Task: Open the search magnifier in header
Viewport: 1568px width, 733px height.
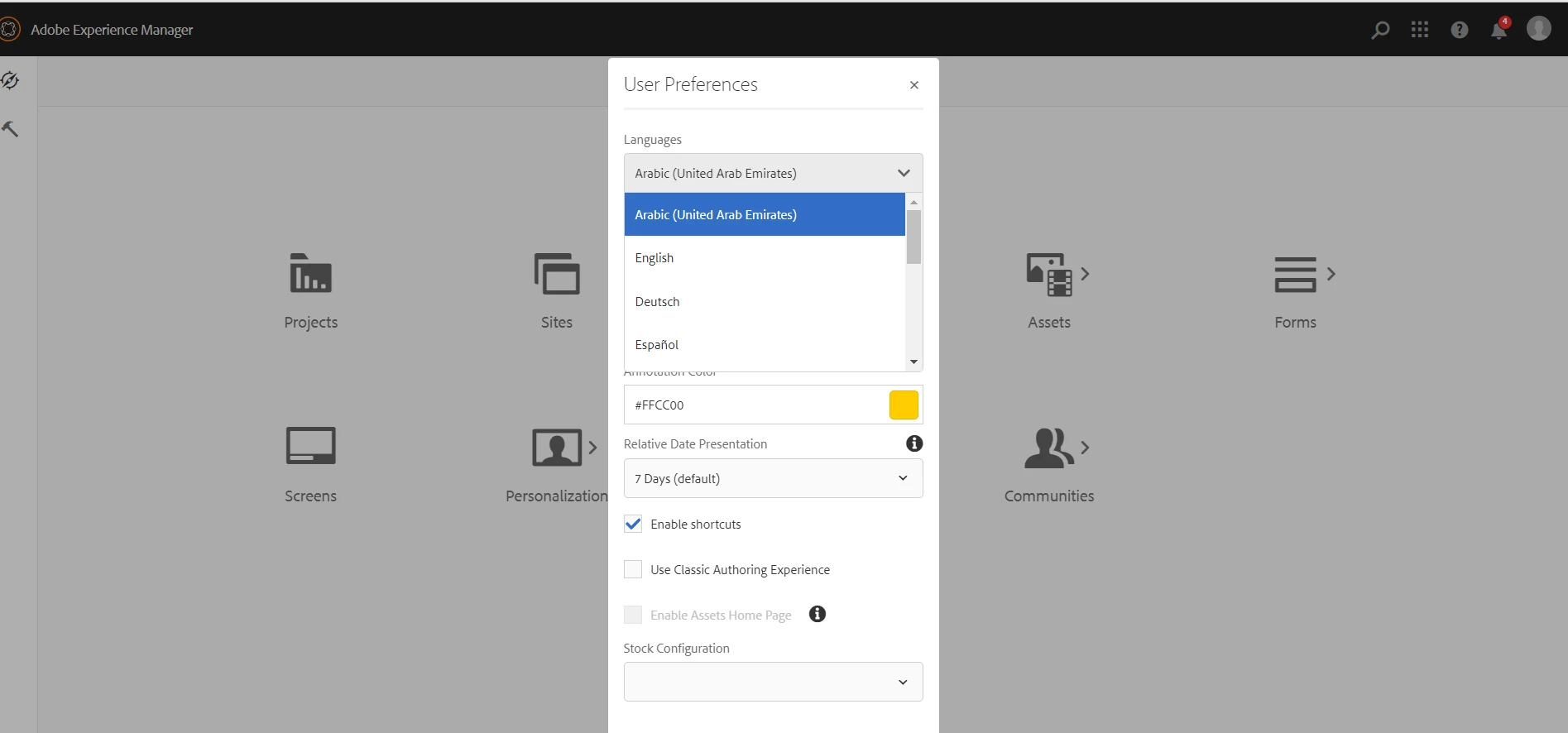Action: click(1380, 30)
